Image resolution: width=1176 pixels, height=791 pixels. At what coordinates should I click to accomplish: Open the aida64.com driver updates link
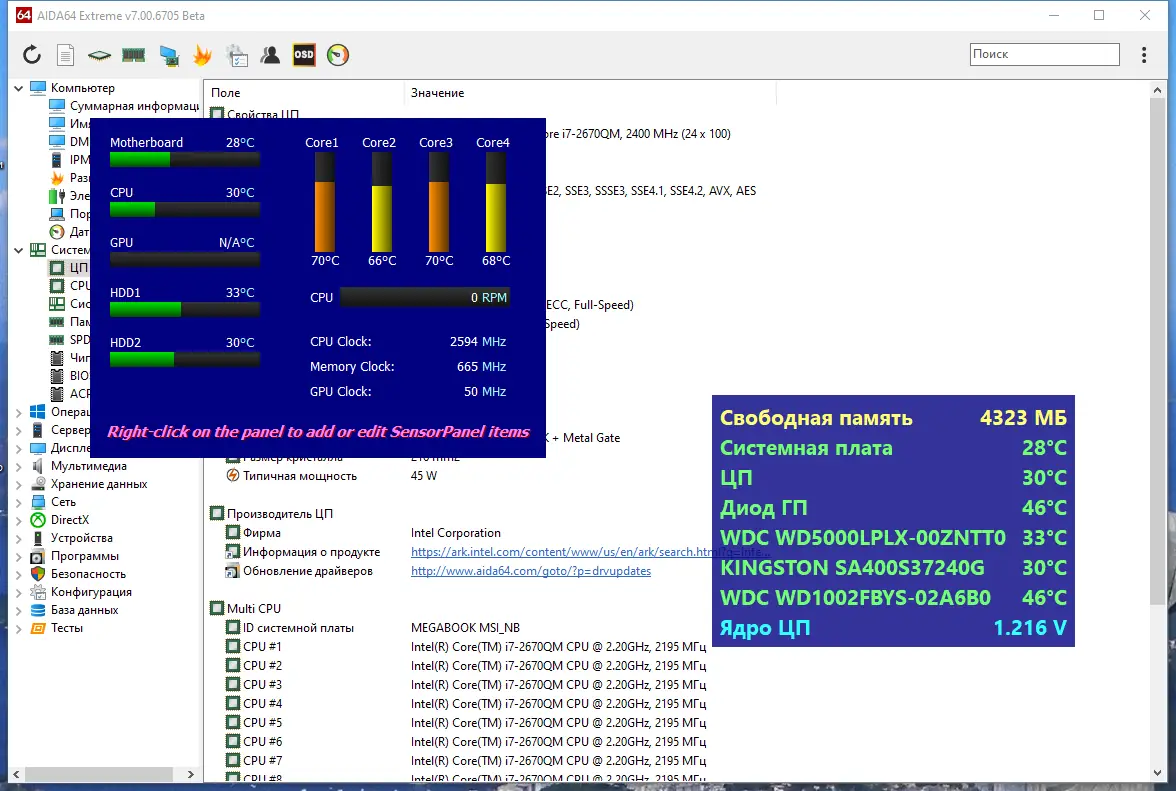point(531,571)
